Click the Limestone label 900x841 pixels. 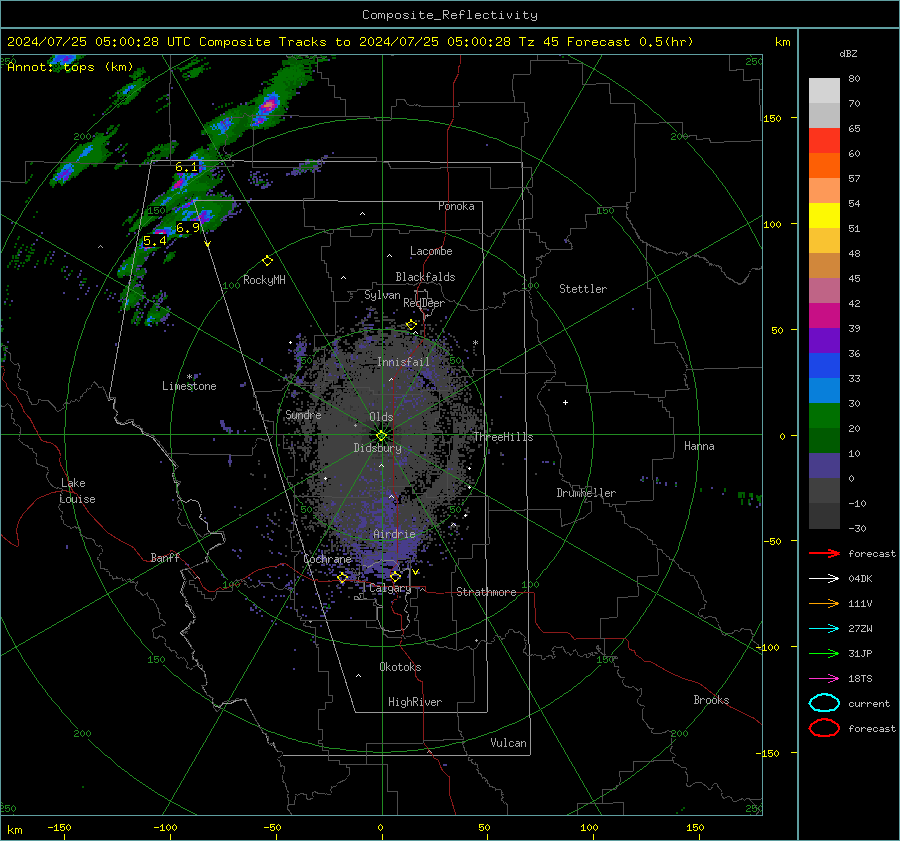189,386
